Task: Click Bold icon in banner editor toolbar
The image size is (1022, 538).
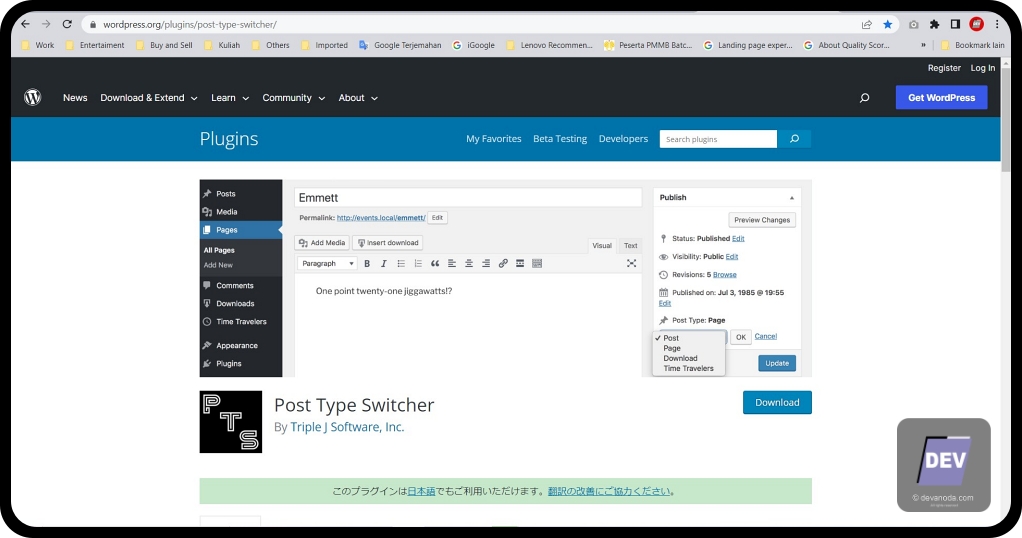Action: coord(367,263)
